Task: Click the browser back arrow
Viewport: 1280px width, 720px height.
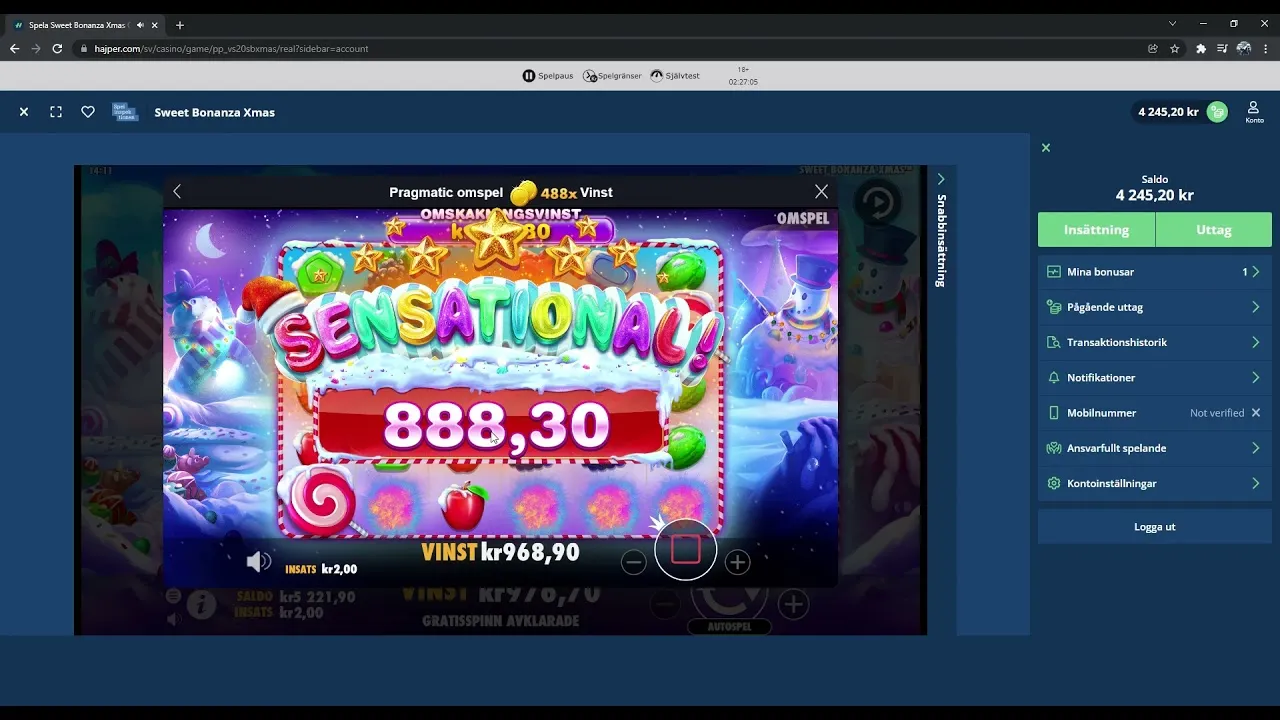Action: 14,48
